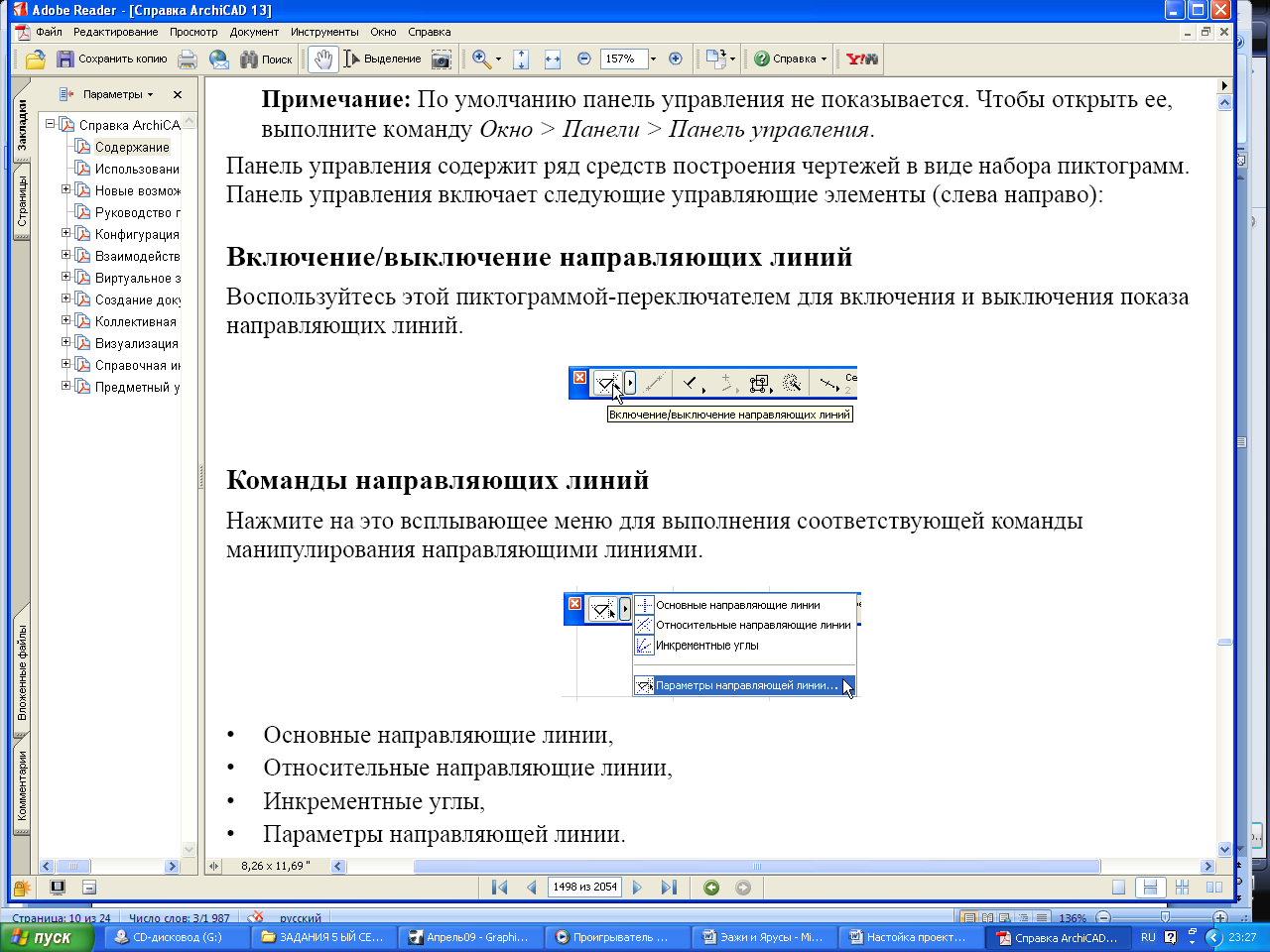This screenshot has height=952, width=1270.
Task: Open the Редактирование menu
Action: coord(116,33)
